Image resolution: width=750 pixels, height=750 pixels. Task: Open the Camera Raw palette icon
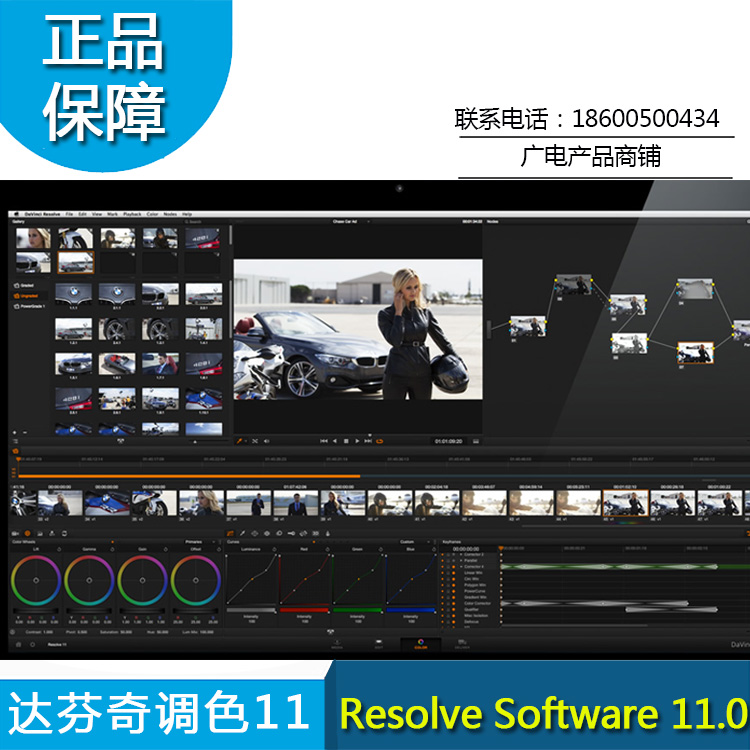tap(15, 533)
